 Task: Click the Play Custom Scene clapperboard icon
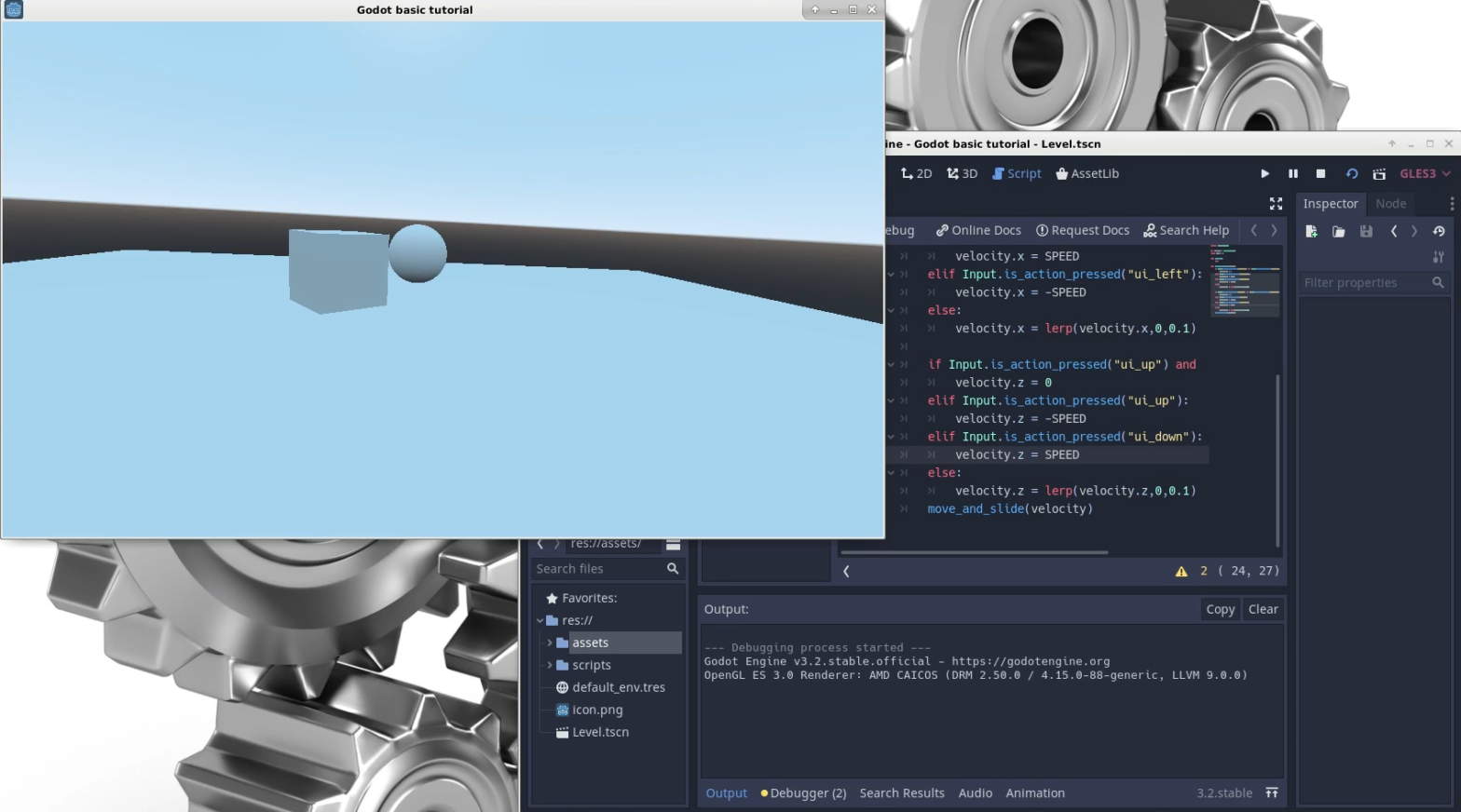point(1379,174)
